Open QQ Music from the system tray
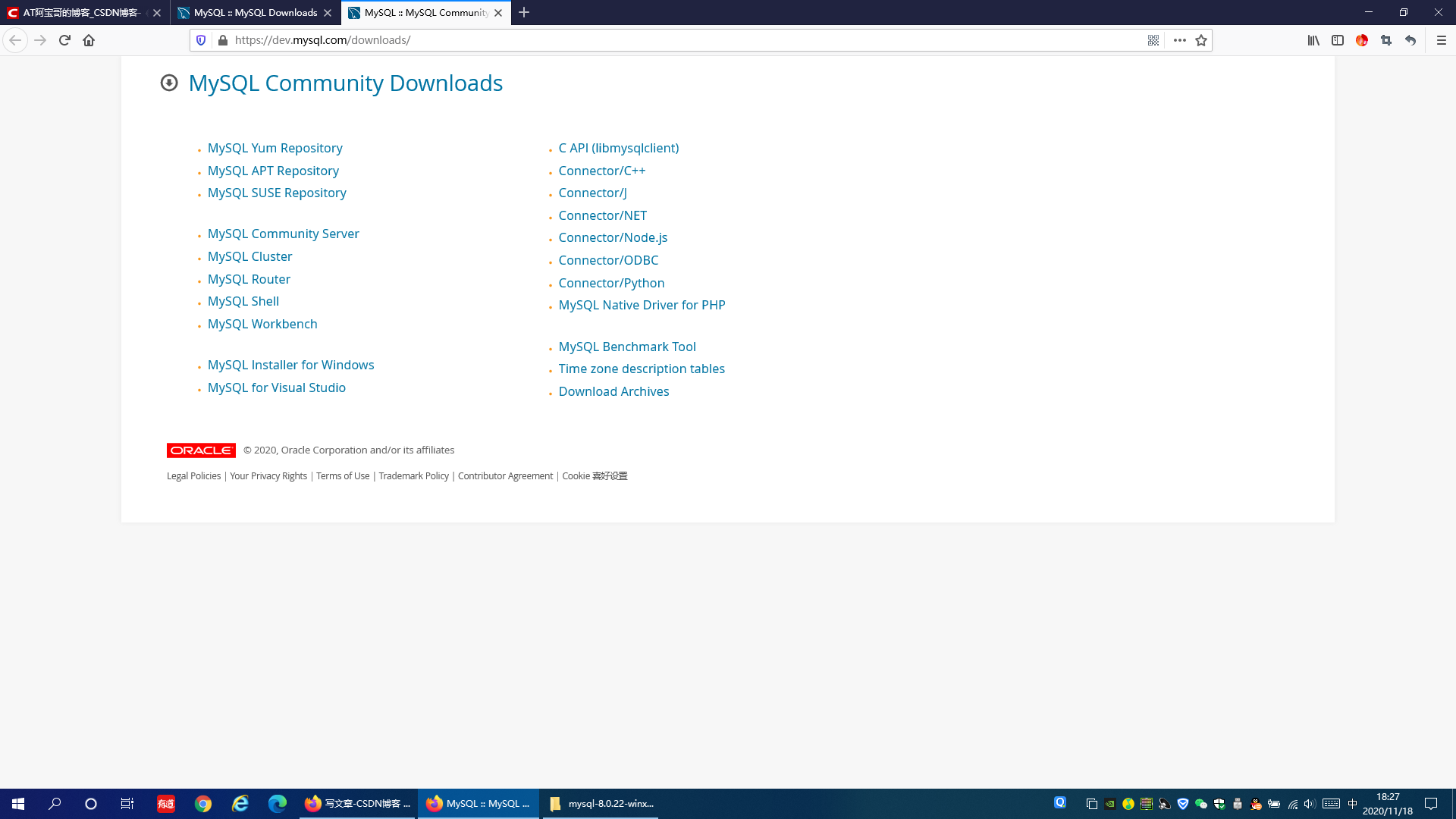 (x=1128, y=804)
